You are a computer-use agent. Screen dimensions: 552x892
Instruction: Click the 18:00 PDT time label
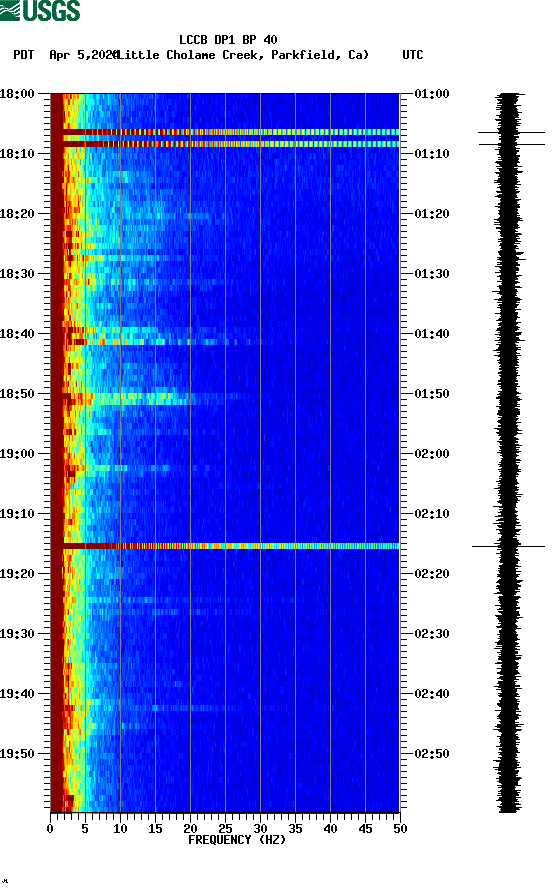pos(17,93)
